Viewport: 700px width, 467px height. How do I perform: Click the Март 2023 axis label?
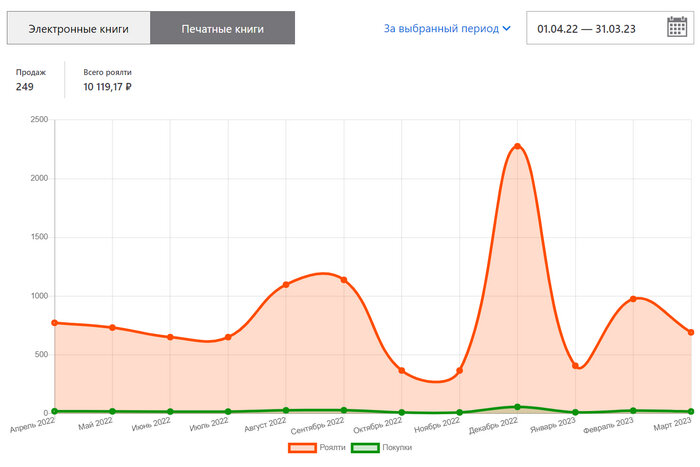672,424
